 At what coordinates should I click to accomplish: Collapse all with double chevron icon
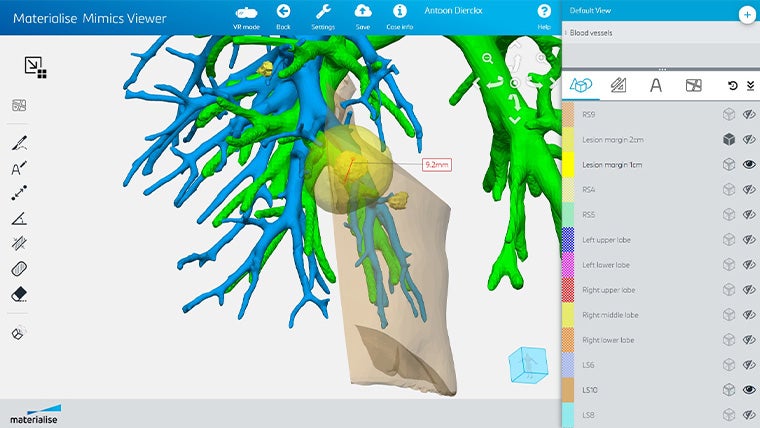(x=750, y=86)
